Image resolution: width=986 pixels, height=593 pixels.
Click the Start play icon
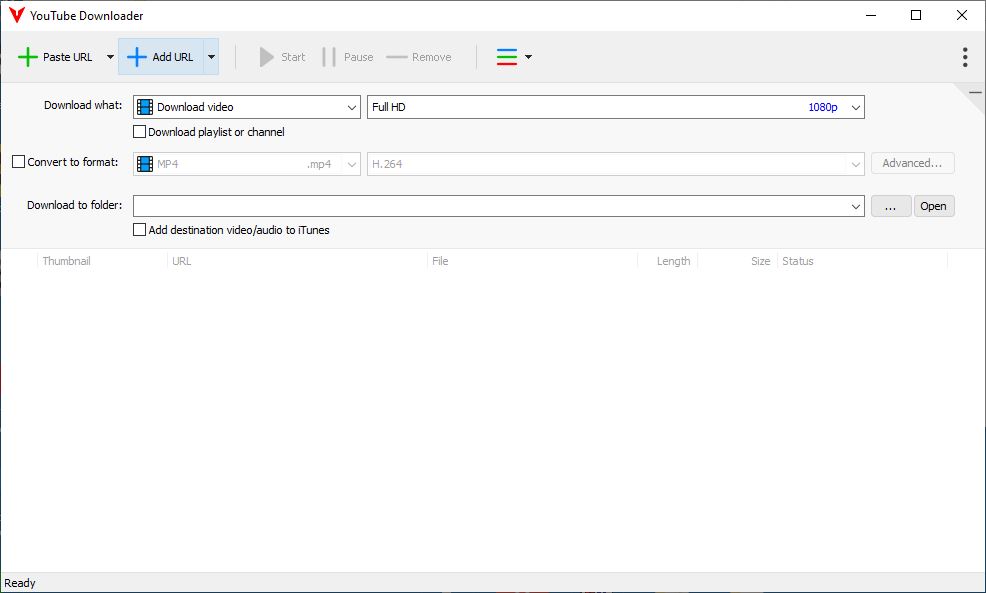[267, 57]
